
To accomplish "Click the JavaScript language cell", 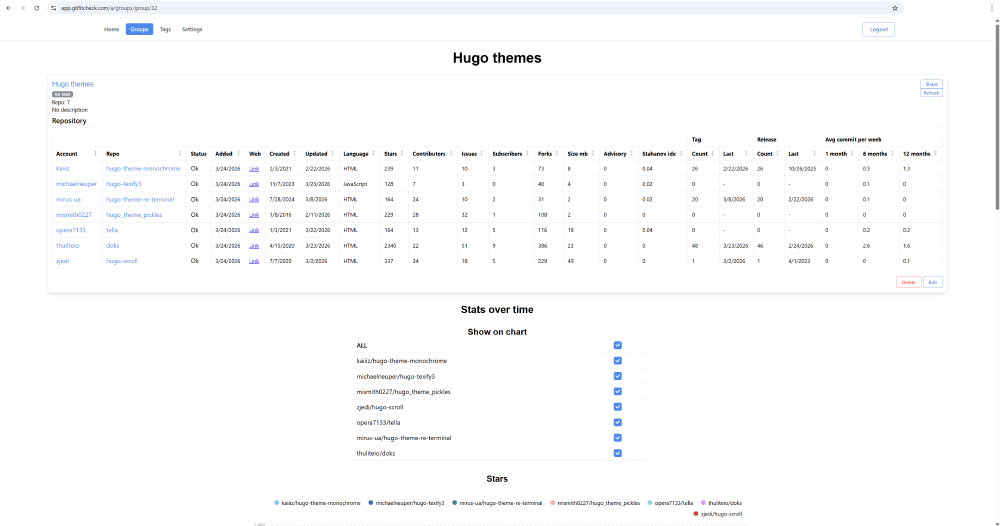I will (x=355, y=184).
